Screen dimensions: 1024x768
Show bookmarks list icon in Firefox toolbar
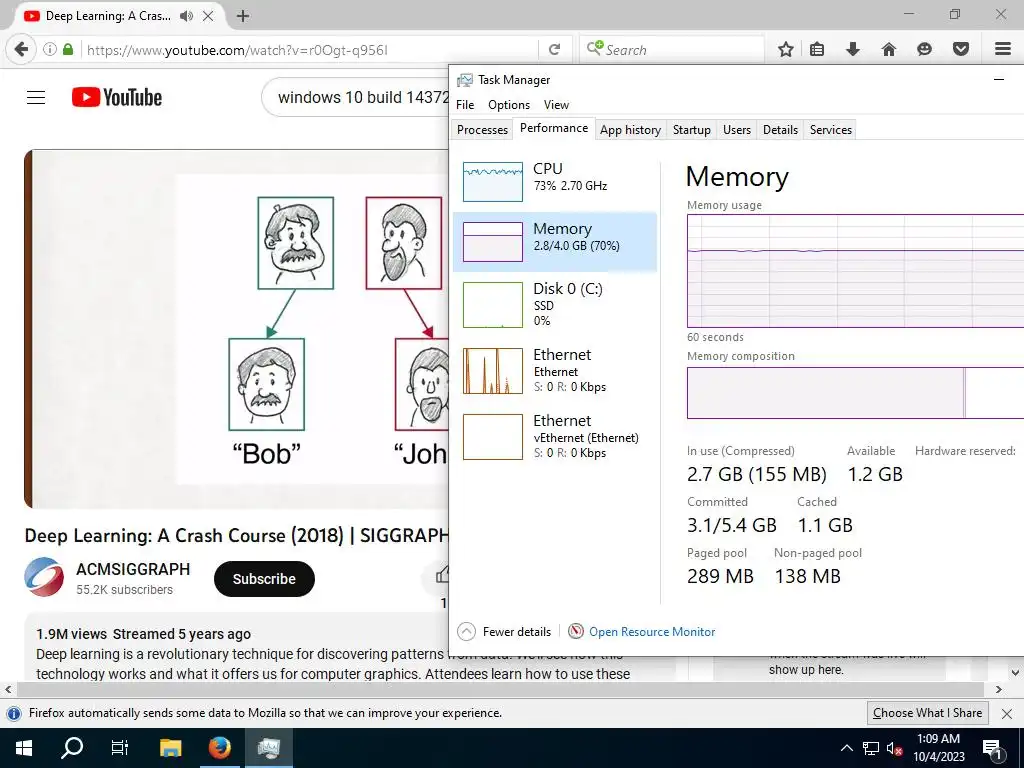tap(816, 50)
